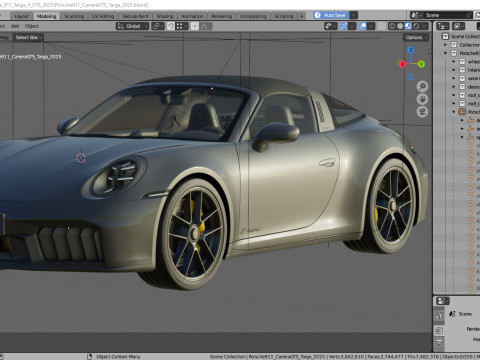Open the overlays settings dropdown arrow

coord(371,26)
